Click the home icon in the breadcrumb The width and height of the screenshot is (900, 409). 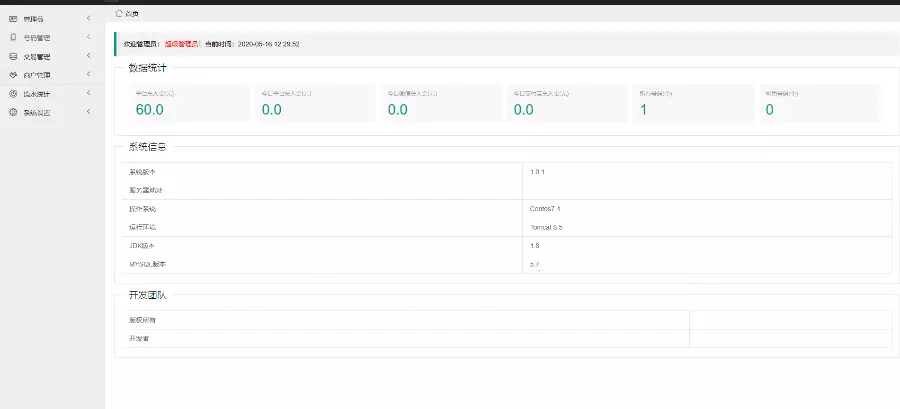tap(119, 14)
